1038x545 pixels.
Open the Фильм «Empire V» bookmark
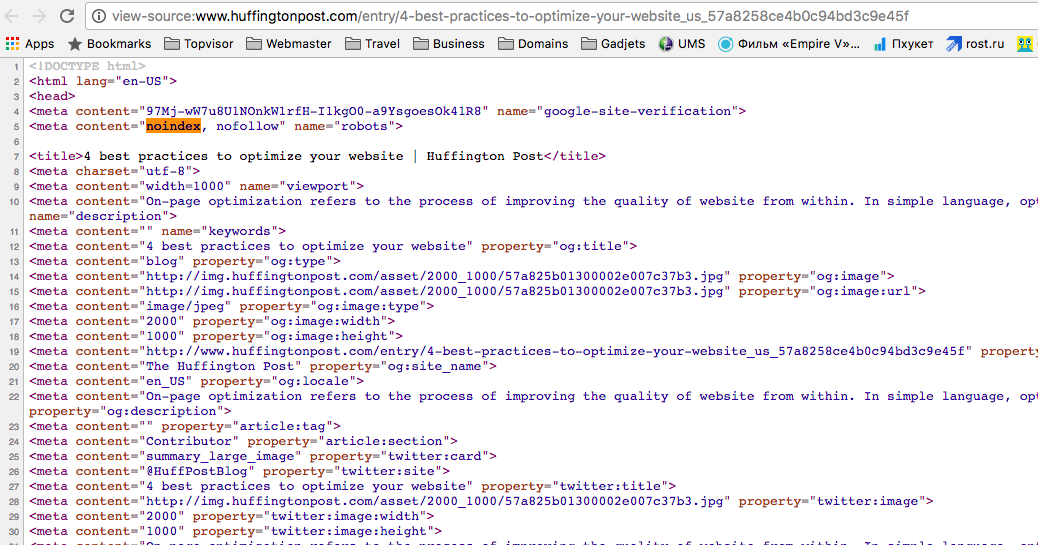pos(789,44)
